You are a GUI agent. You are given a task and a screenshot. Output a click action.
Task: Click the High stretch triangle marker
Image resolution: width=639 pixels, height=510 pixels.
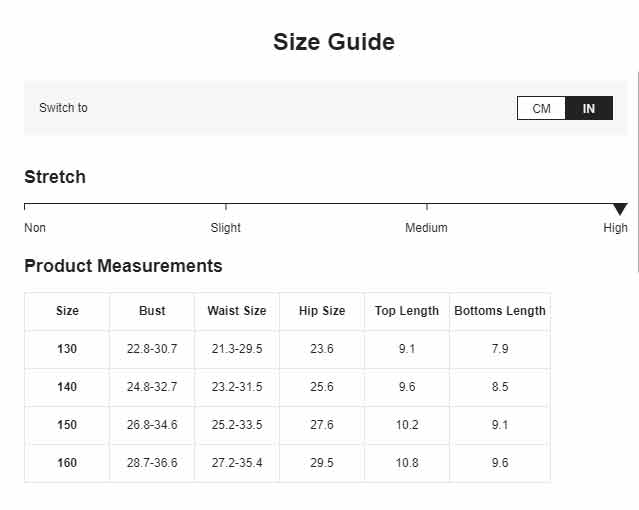[x=620, y=209]
